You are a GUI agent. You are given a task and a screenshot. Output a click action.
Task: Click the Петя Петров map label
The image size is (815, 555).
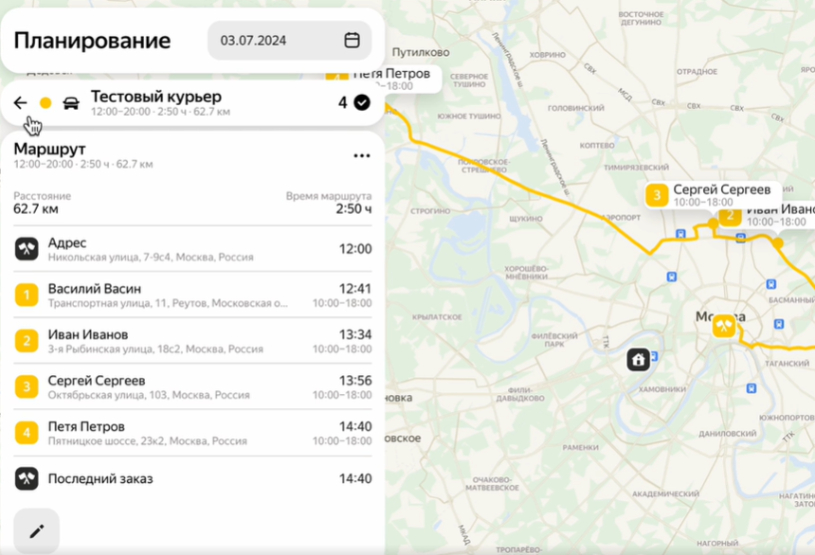[x=385, y=78]
